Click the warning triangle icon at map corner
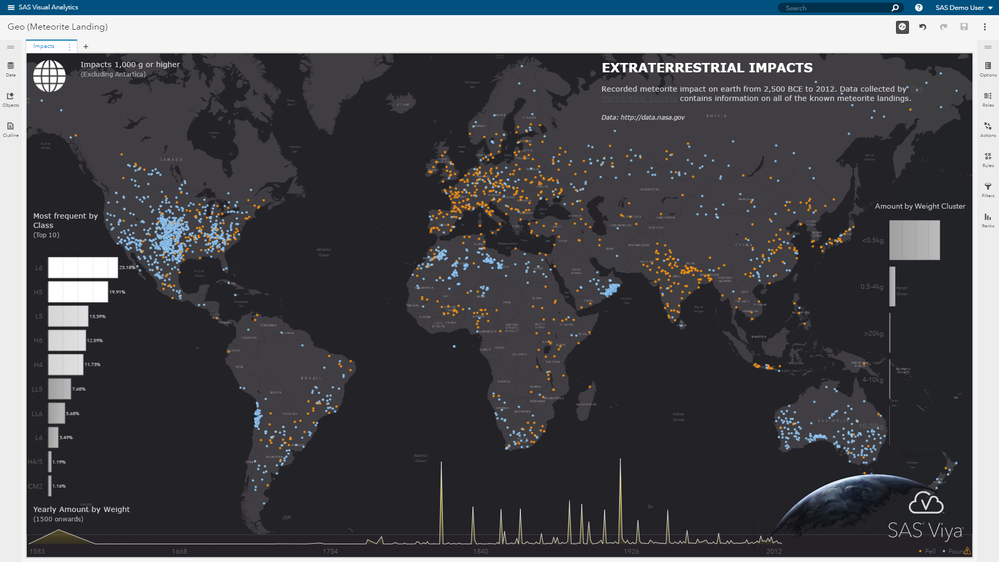The width and height of the screenshot is (999, 562). [967, 551]
